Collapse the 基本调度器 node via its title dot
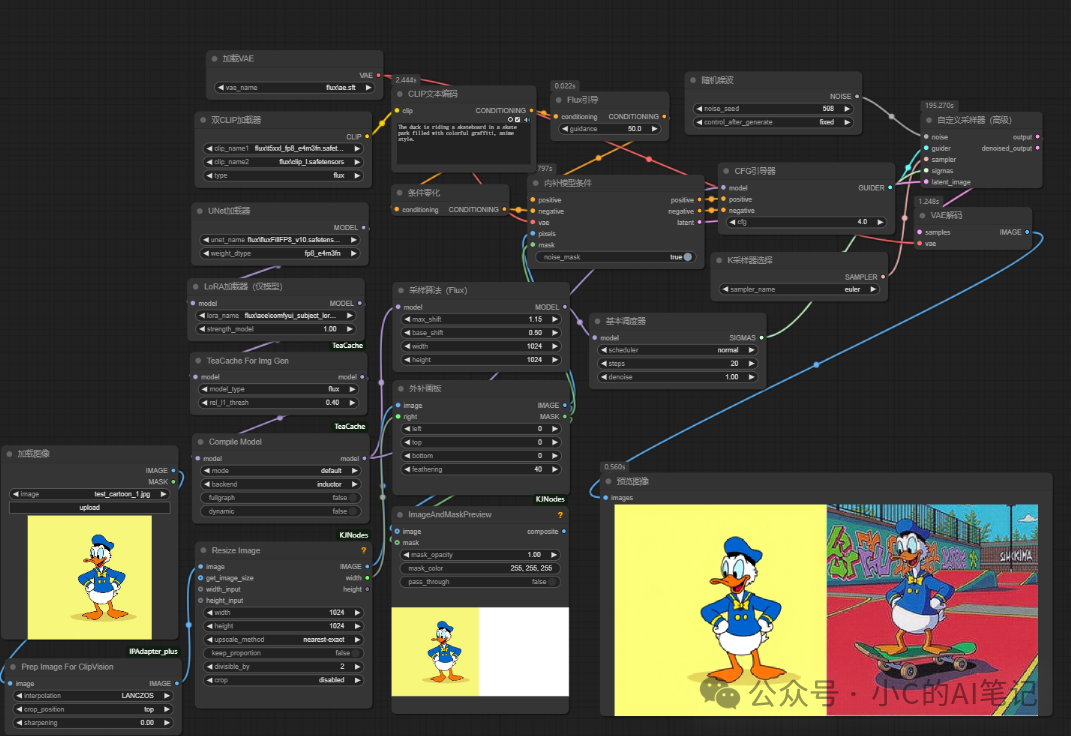This screenshot has width=1071, height=736. point(598,321)
